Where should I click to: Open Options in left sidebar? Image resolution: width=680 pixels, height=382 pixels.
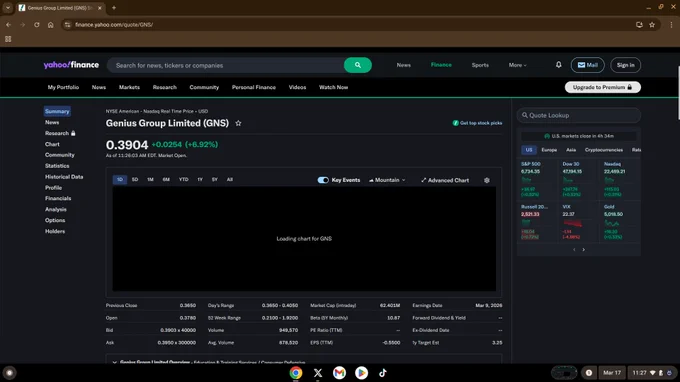[55, 220]
